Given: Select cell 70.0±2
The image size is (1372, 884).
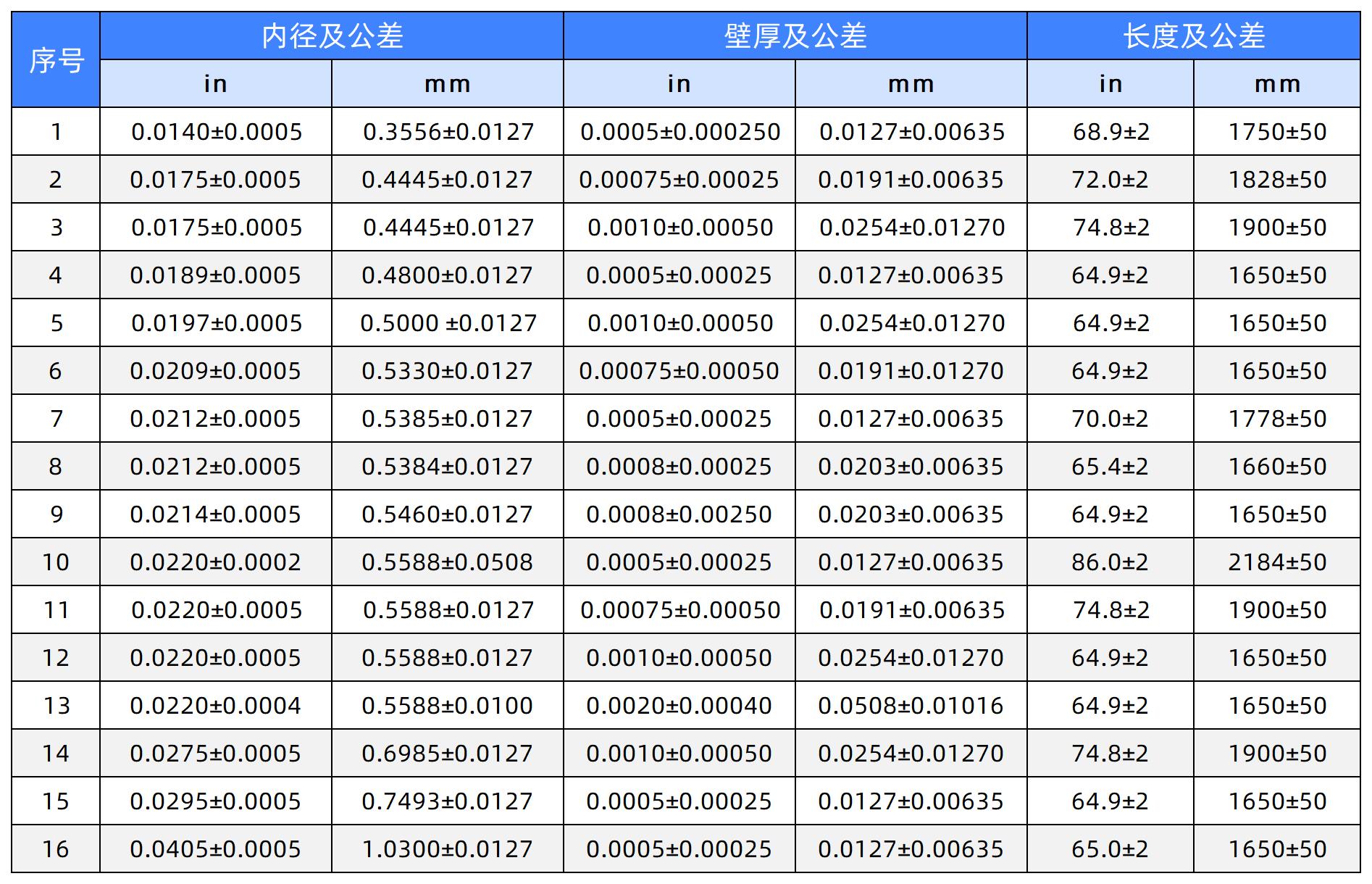Looking at the screenshot, I should (x=1110, y=418).
